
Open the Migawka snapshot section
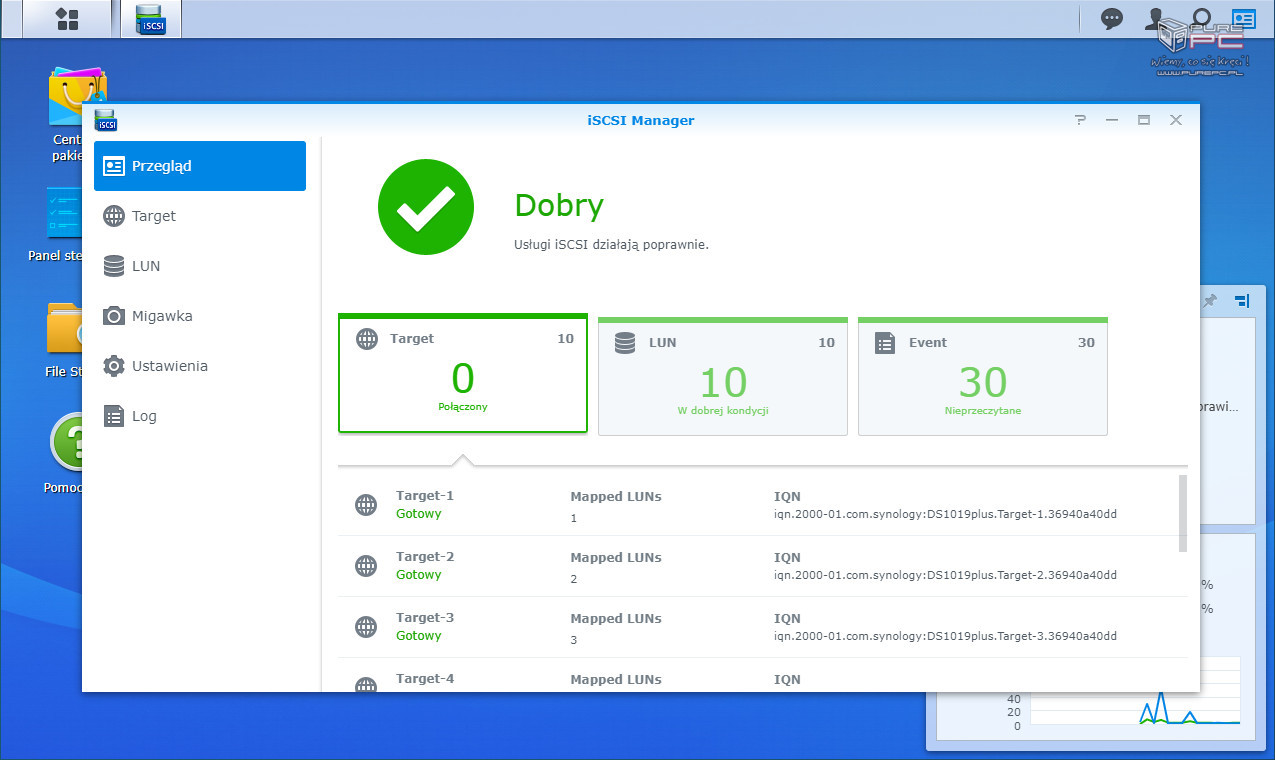click(161, 316)
